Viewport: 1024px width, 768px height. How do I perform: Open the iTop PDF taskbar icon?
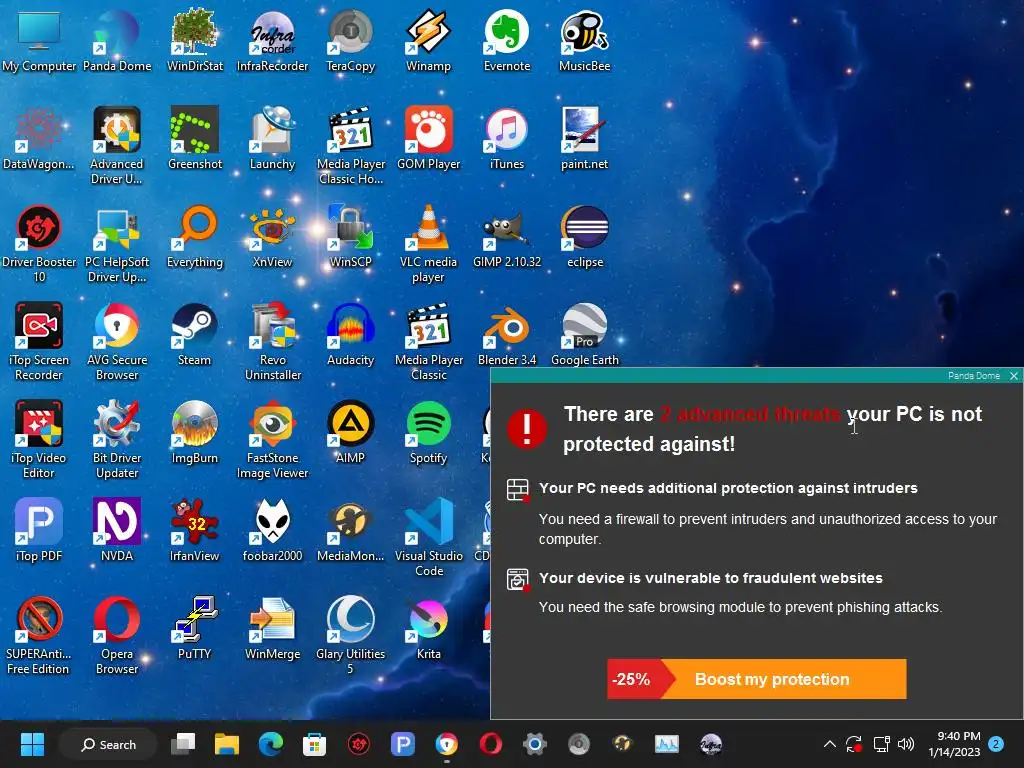tap(403, 744)
